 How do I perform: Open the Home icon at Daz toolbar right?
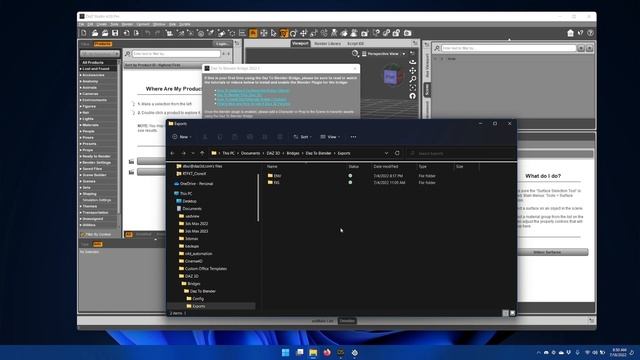pos(571,33)
